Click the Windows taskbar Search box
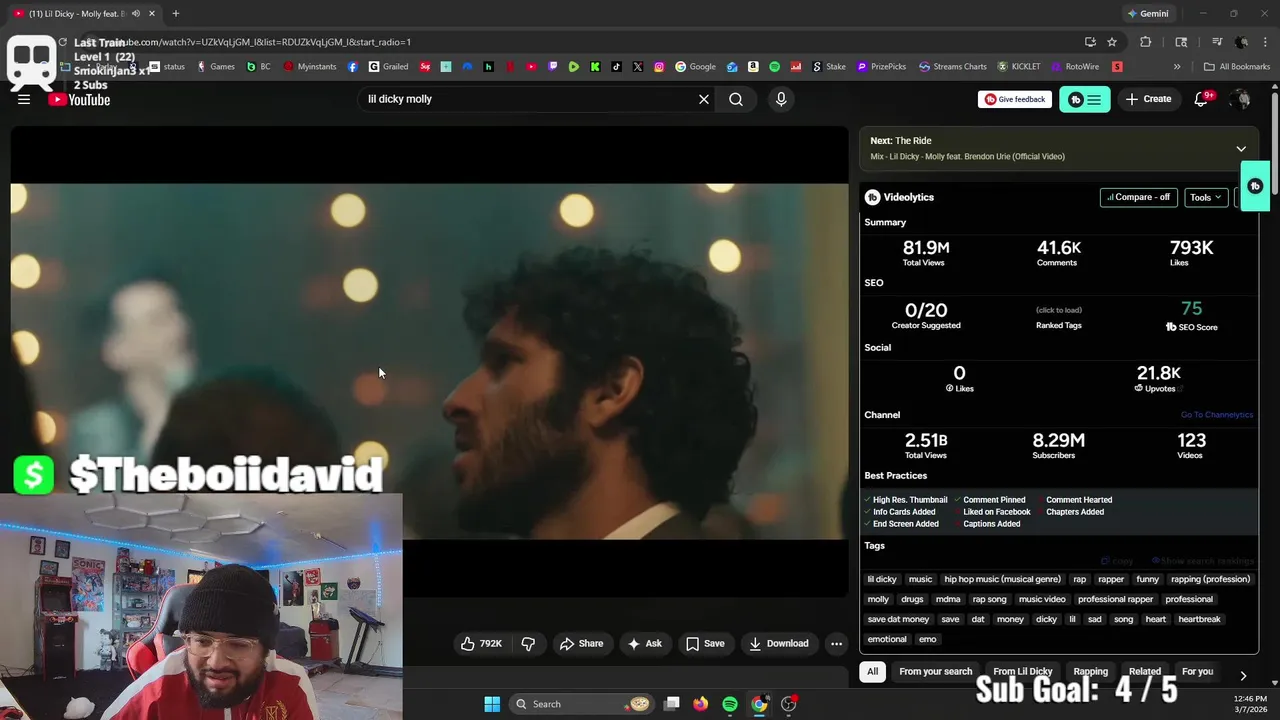The image size is (1280, 720). [x=582, y=704]
